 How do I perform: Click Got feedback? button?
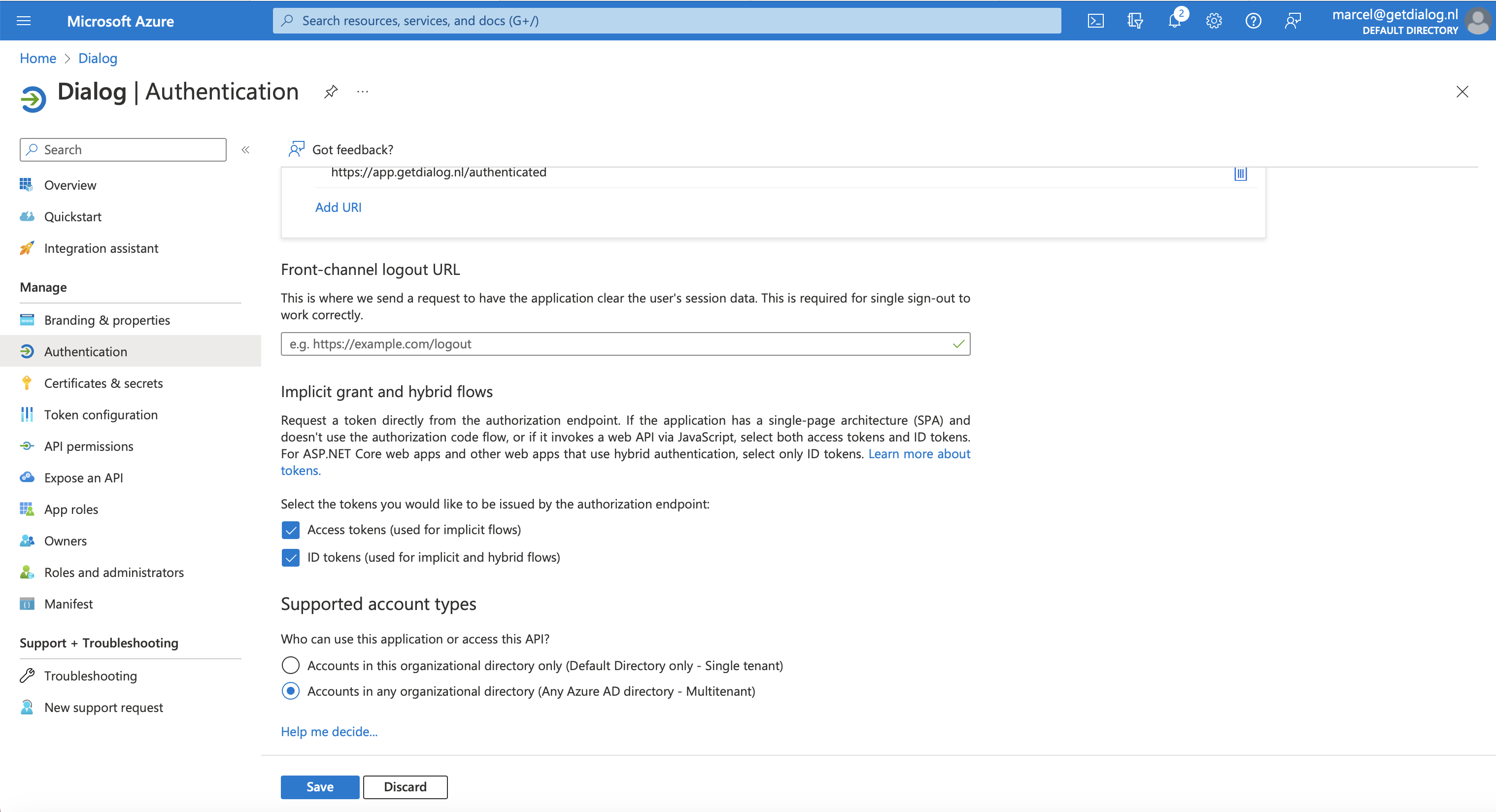pyautogui.click(x=341, y=149)
